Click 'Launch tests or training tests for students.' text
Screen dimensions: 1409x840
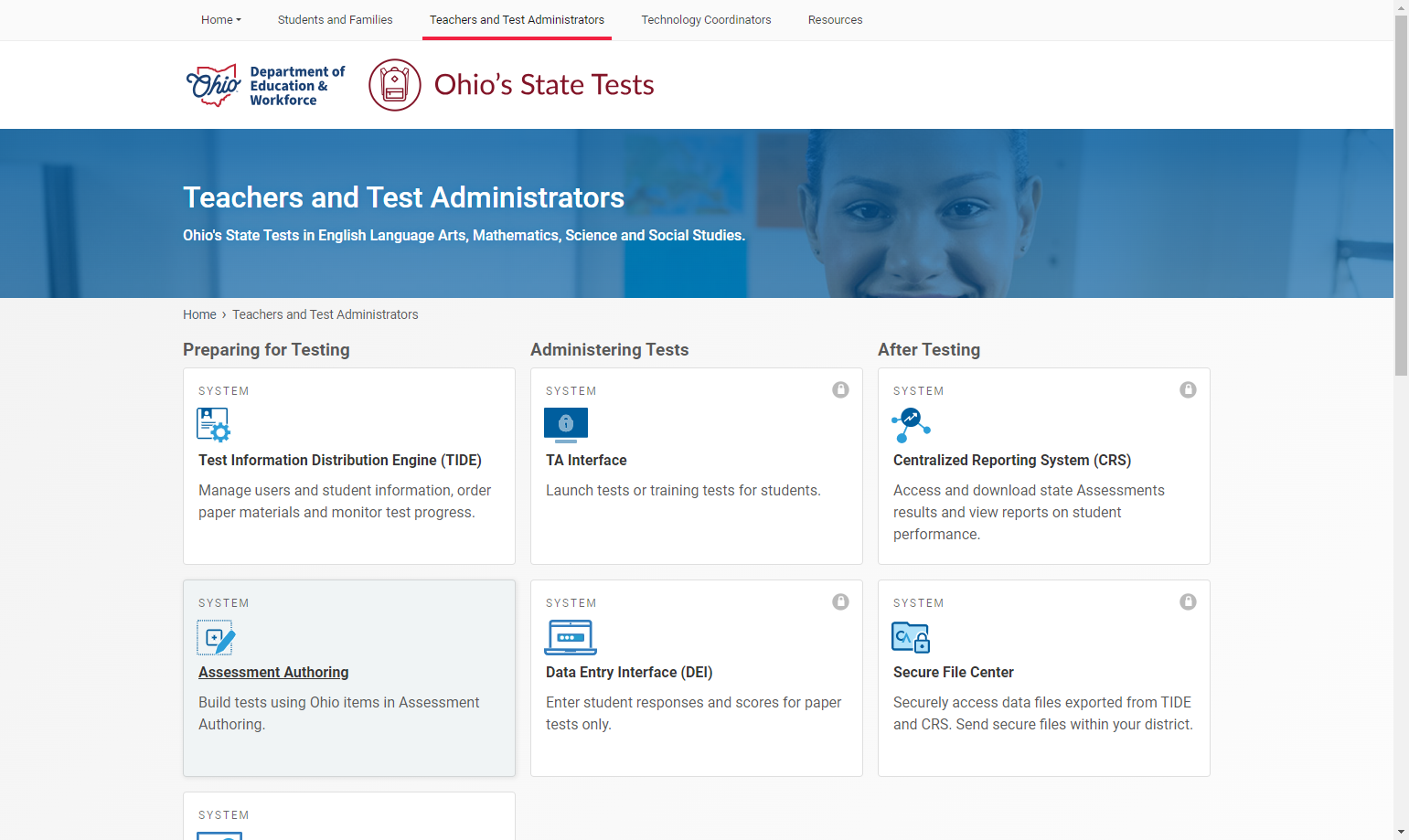pos(683,491)
